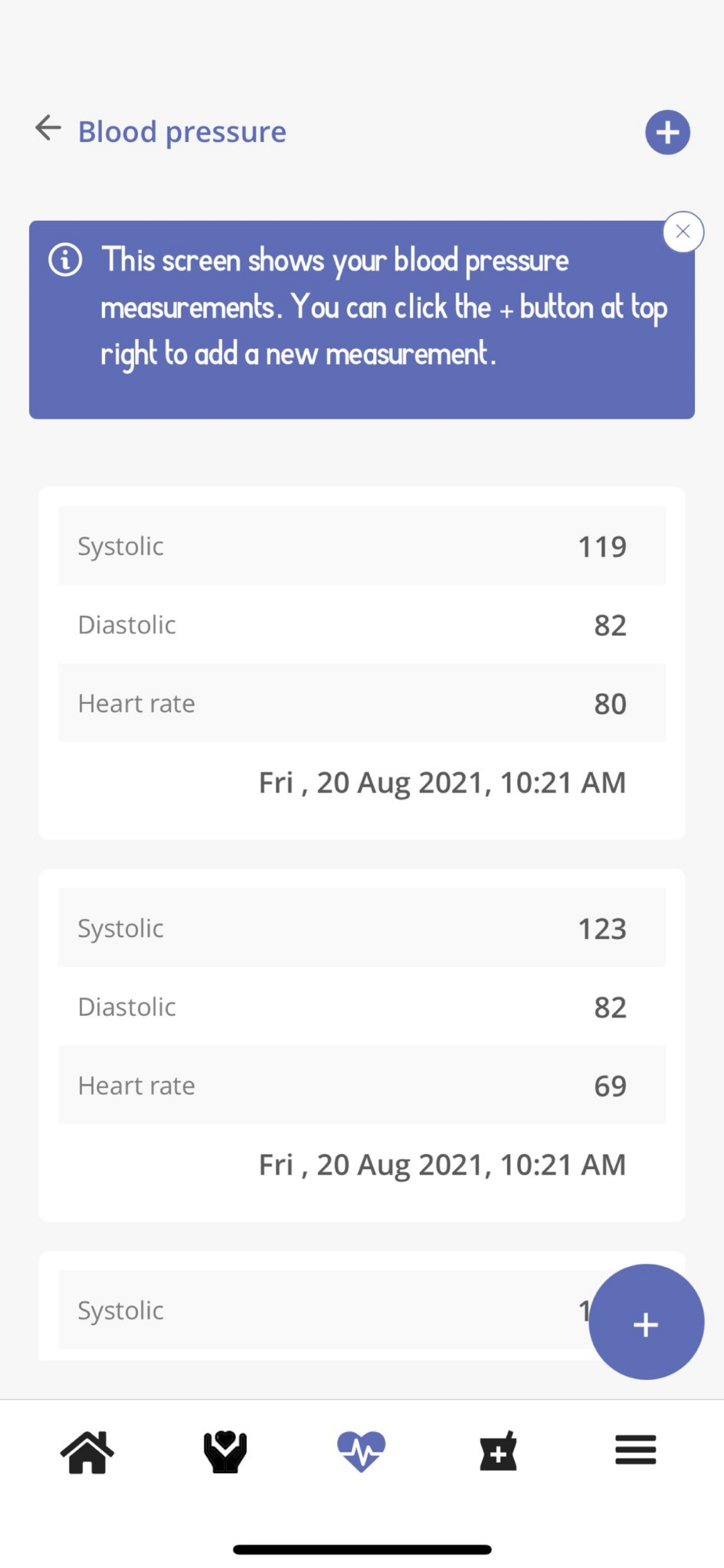Tap the Diastolic 82 row in first card
The width and height of the screenshot is (724, 1568).
[362, 625]
